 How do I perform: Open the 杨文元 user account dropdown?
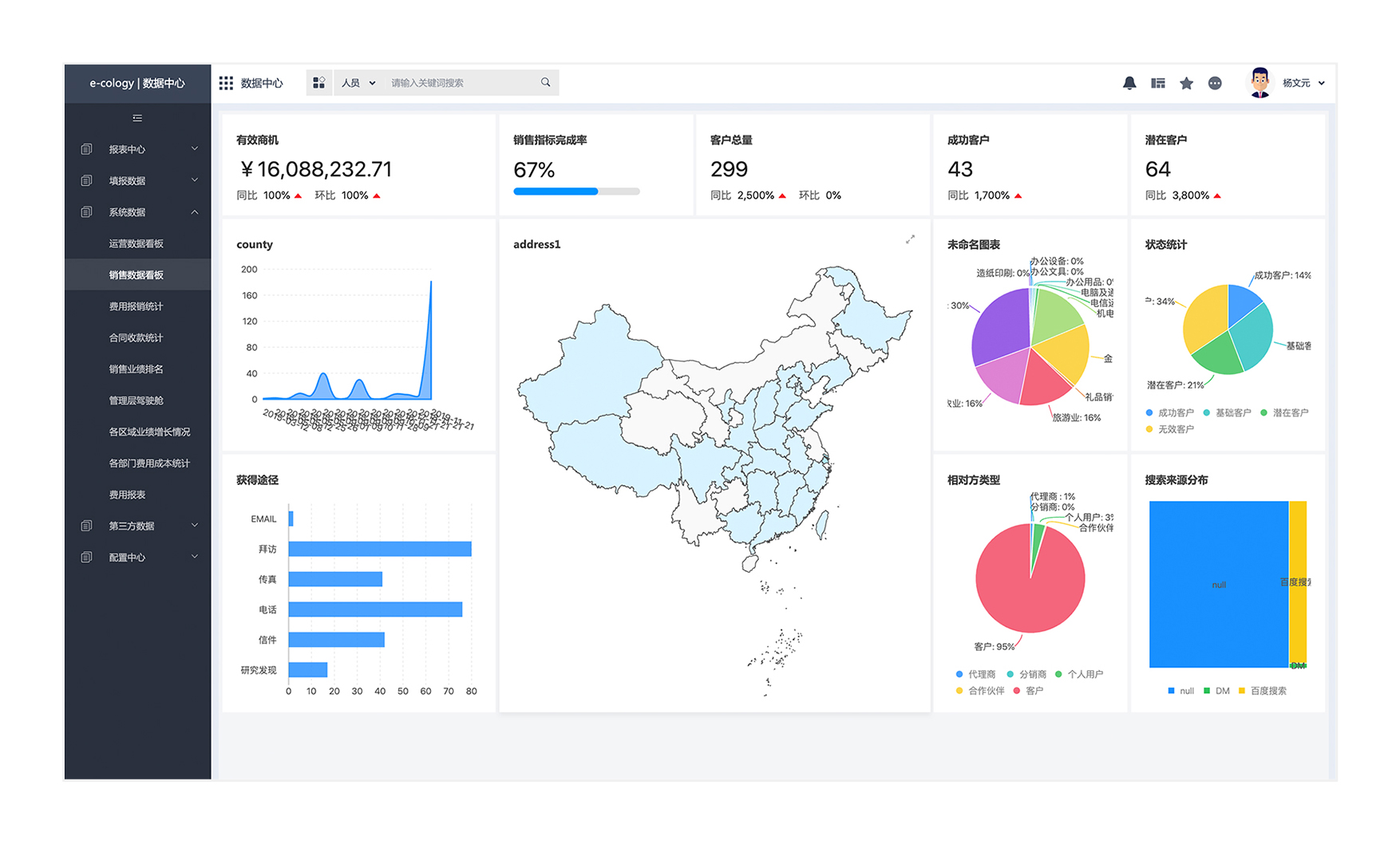[x=1302, y=83]
